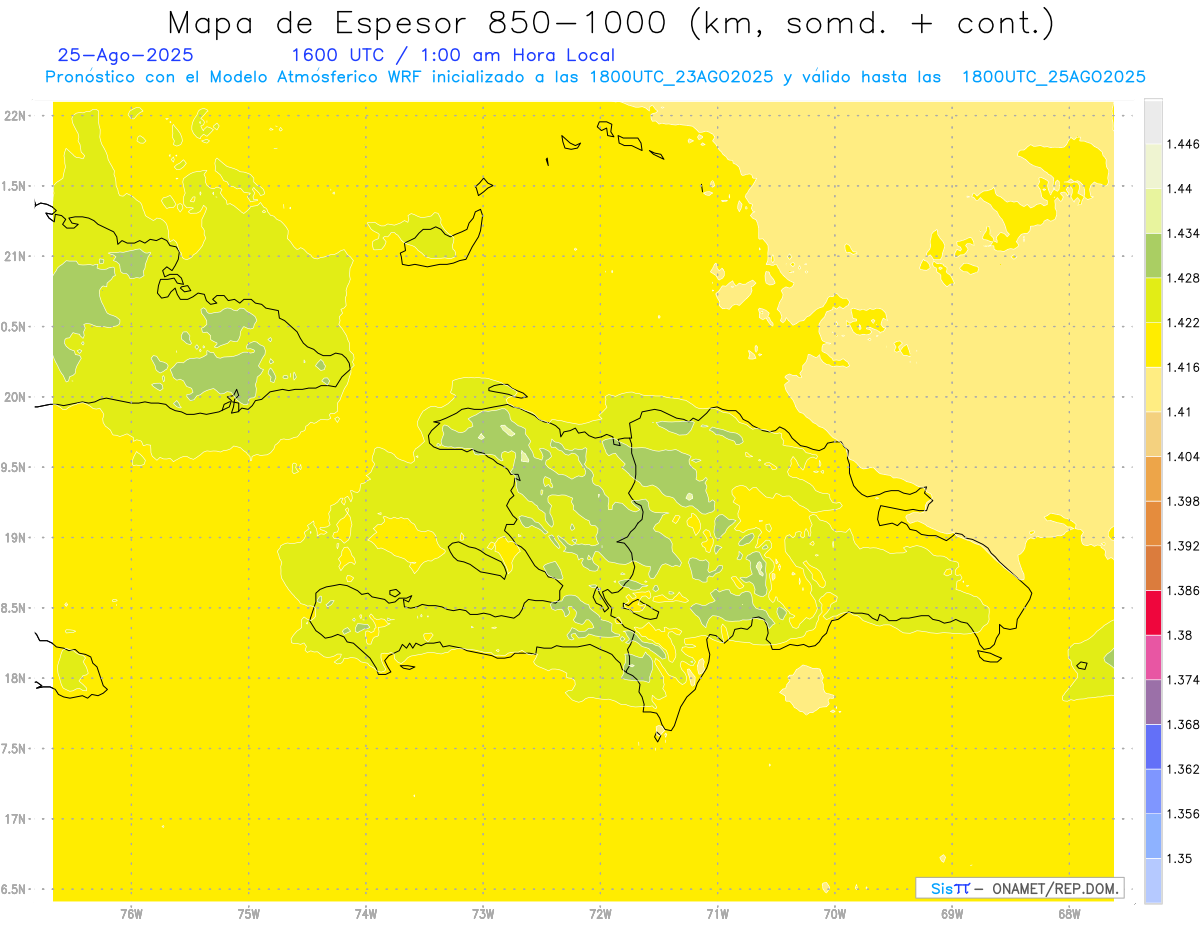1200x927 pixels.
Task: Click the '22N' latitude label
Action: [17, 116]
